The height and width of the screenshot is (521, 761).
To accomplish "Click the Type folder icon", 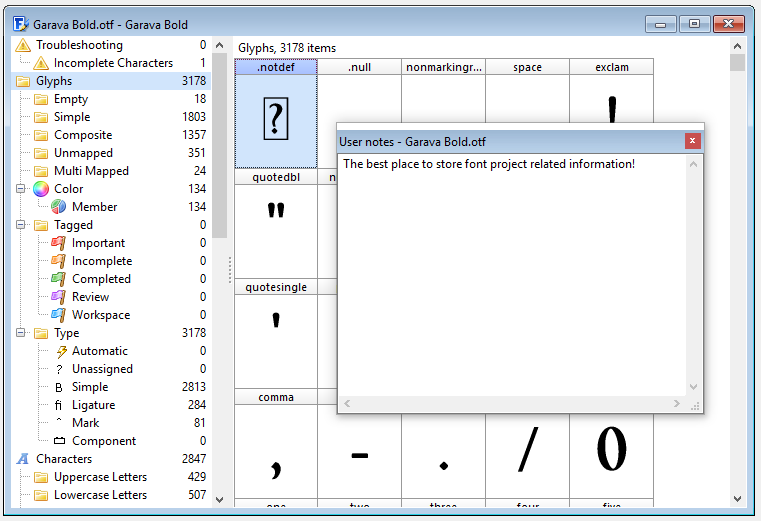I will click(41, 333).
